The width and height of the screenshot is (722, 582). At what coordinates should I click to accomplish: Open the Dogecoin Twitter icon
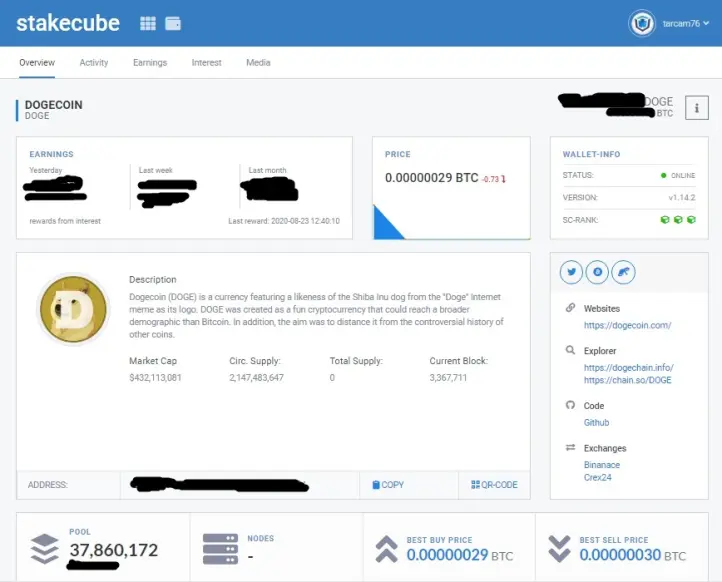pos(571,272)
